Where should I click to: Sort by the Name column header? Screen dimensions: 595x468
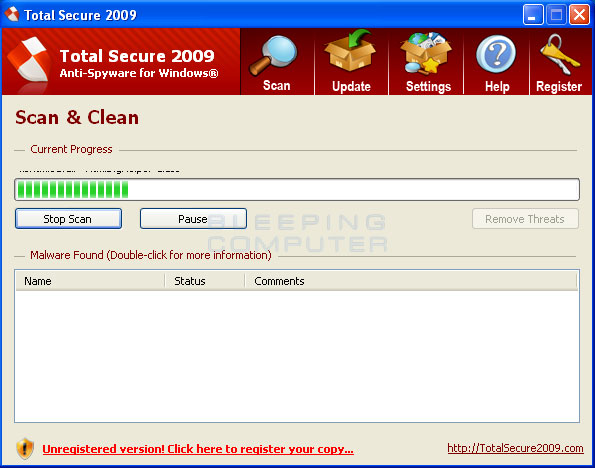90,281
